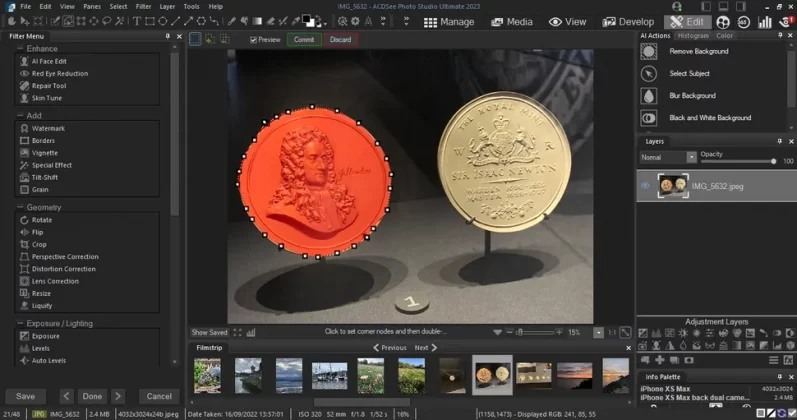
Task: Click the Commit button
Action: click(304, 40)
